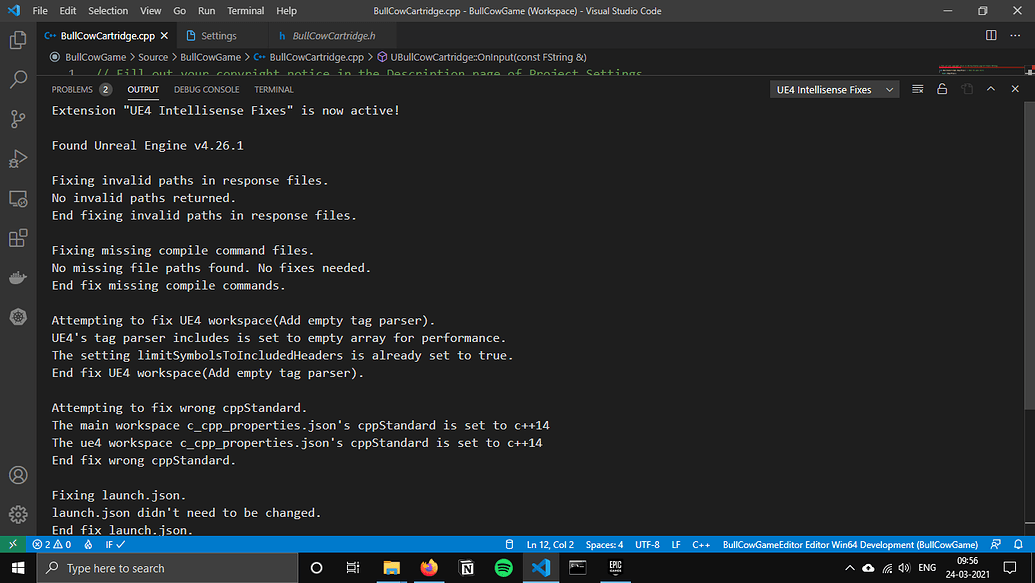
Task: Launch Spotify from the taskbar
Action: [503, 568]
